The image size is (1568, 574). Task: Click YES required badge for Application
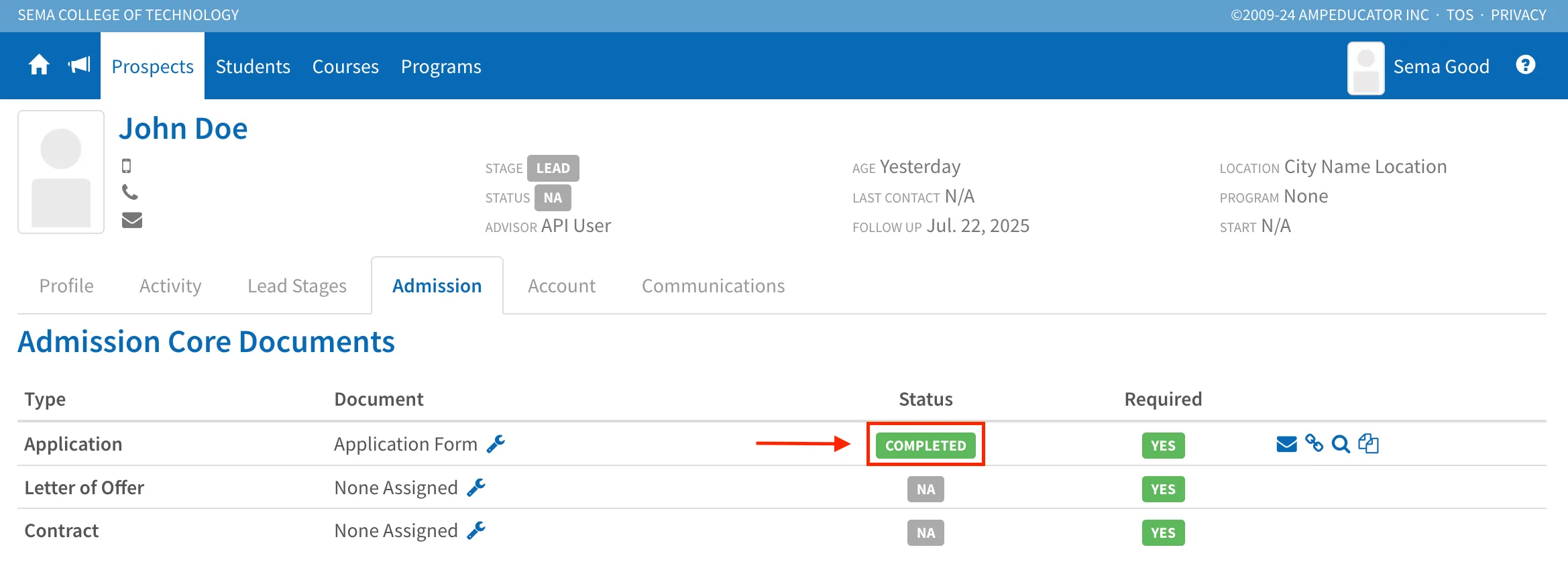pyautogui.click(x=1164, y=445)
